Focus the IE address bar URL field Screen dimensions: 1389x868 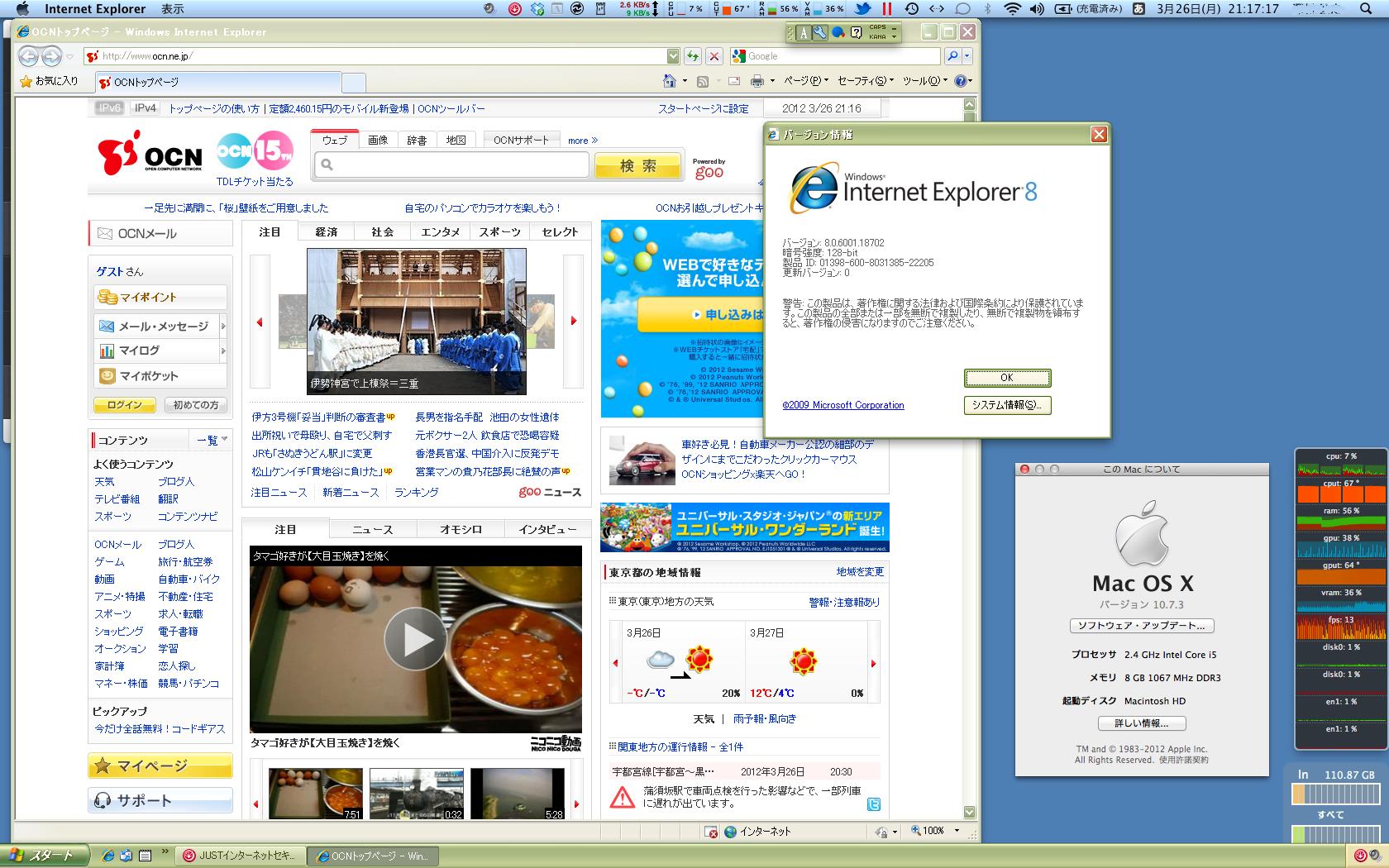pyautogui.click(x=382, y=56)
